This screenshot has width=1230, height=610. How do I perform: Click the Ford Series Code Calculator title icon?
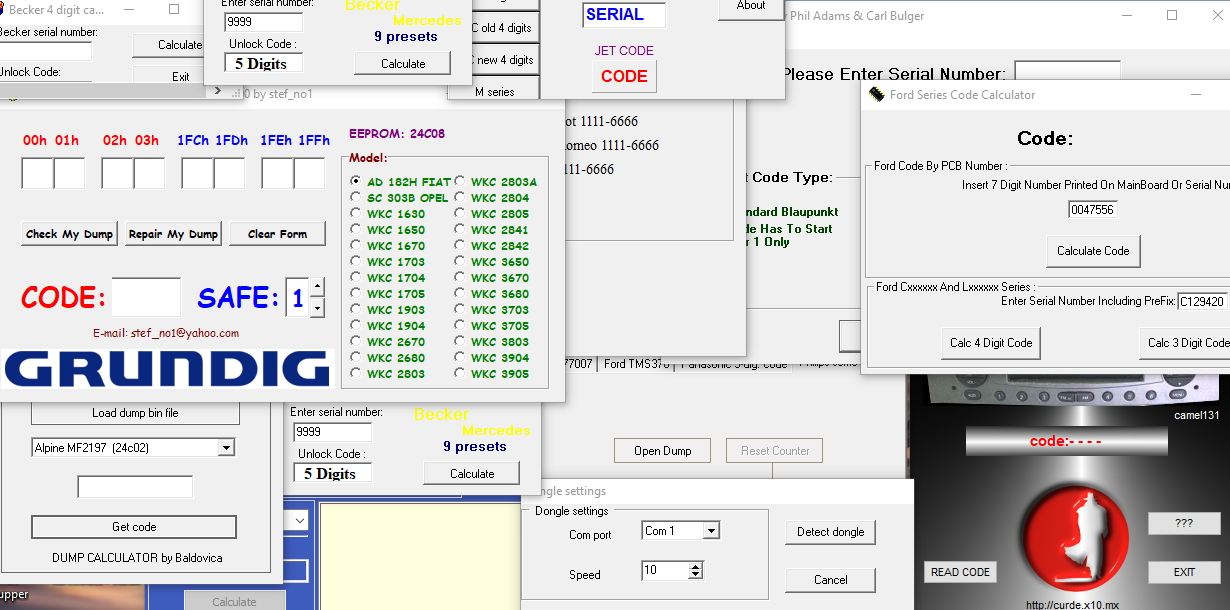(877, 94)
